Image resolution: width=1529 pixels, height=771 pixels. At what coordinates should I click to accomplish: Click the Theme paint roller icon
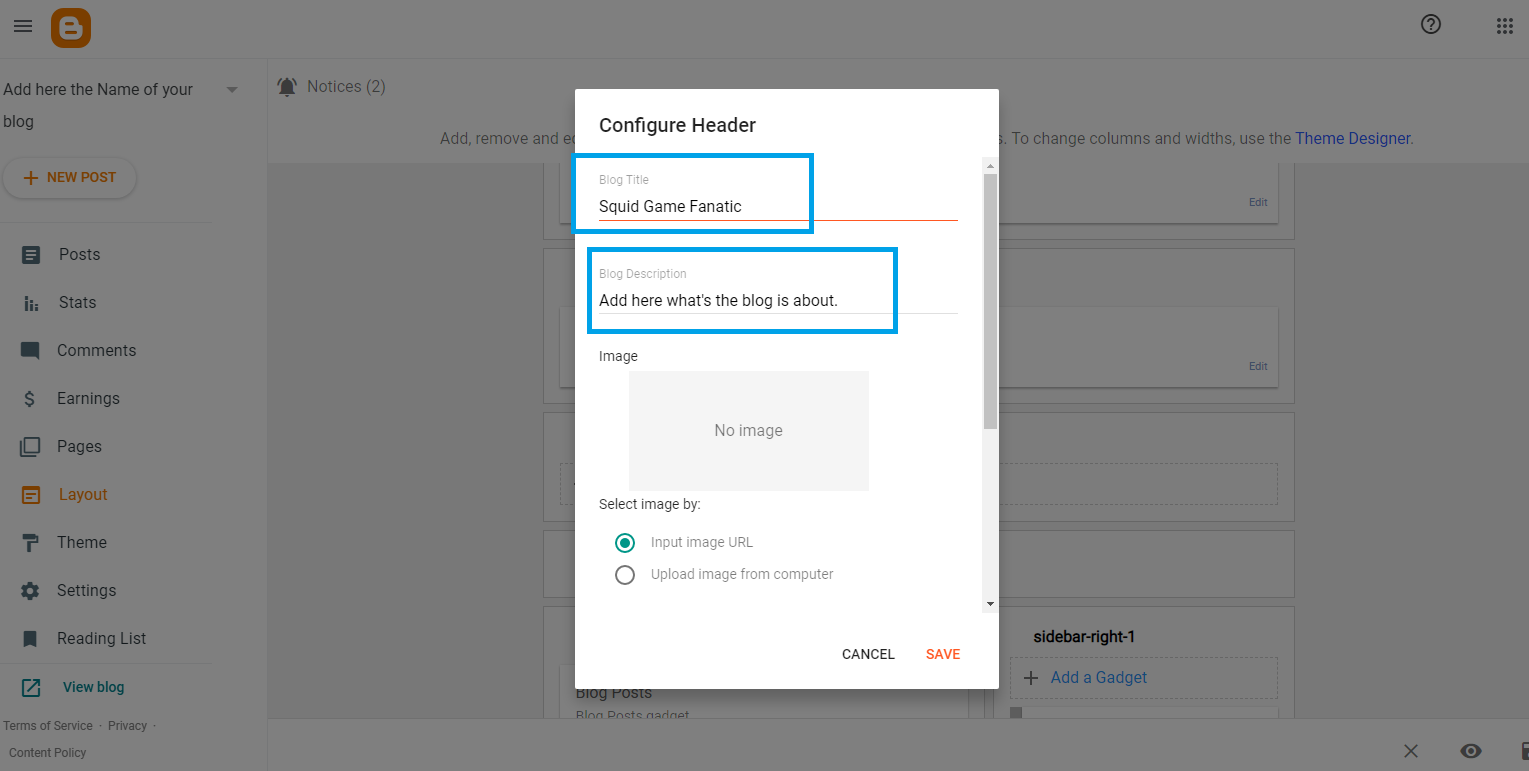31,543
